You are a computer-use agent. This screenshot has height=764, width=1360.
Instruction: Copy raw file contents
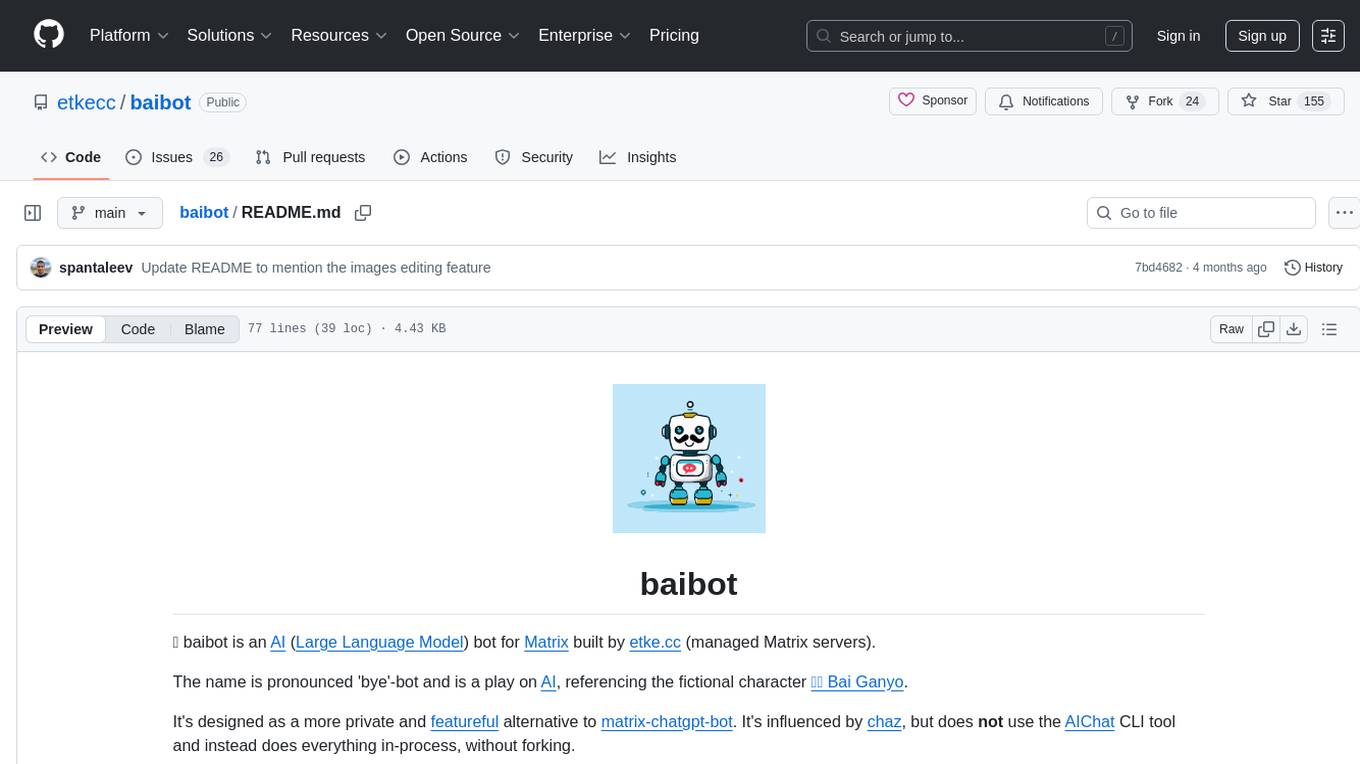tap(1266, 329)
